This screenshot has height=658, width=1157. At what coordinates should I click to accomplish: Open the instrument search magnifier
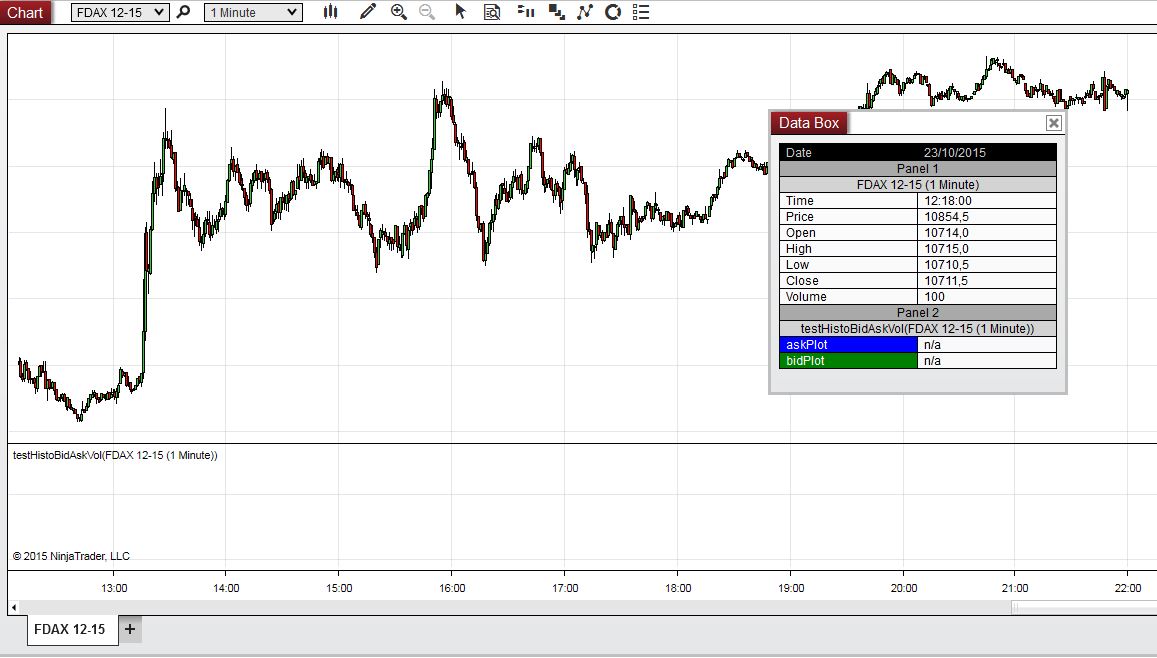(x=184, y=12)
